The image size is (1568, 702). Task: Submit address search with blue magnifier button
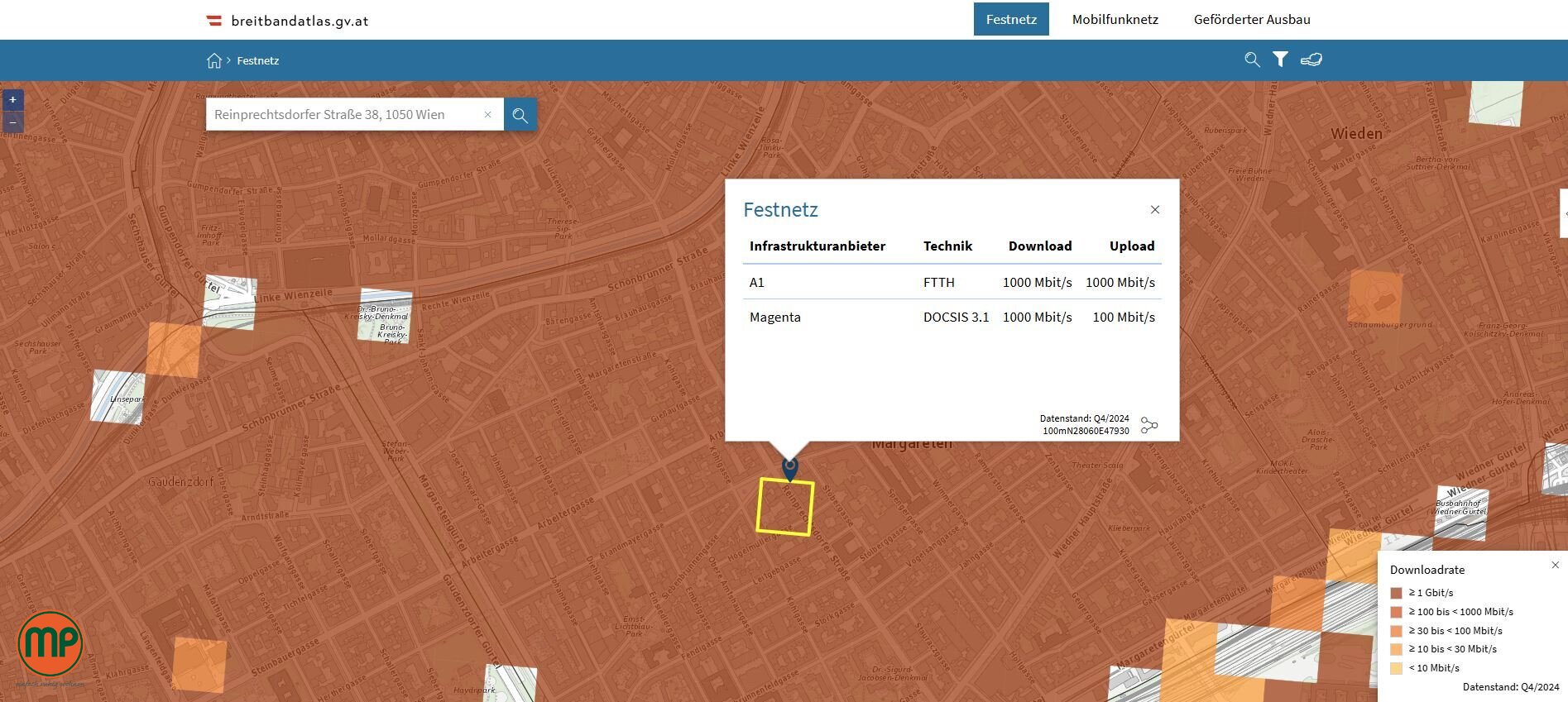[520, 115]
